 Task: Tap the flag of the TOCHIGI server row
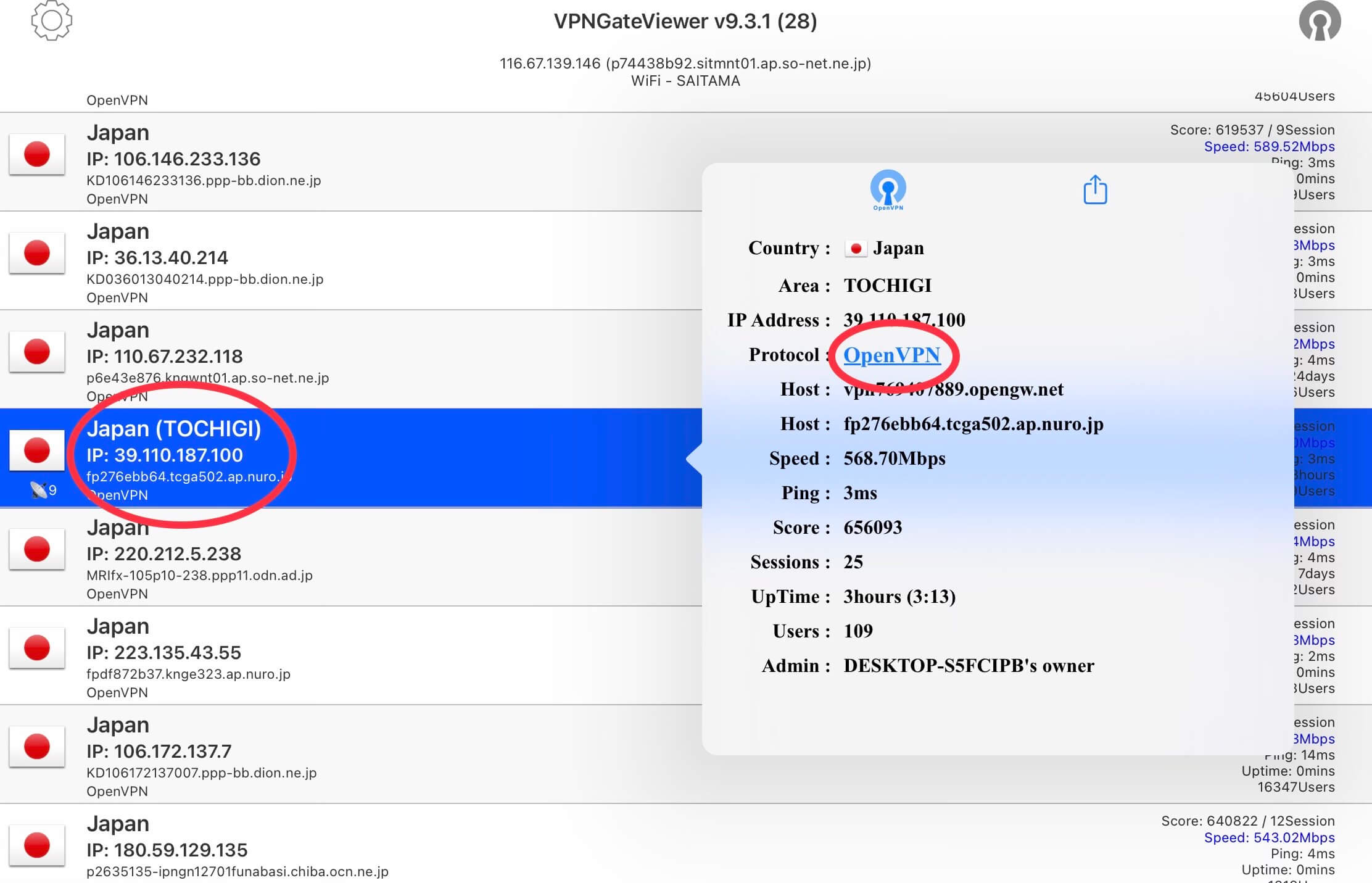point(37,450)
